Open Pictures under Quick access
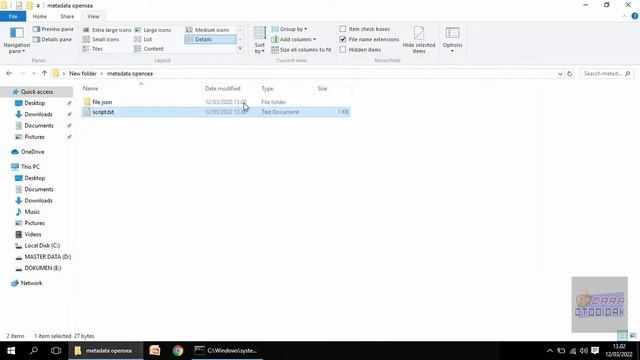This screenshot has width=640, height=360. tap(34, 137)
